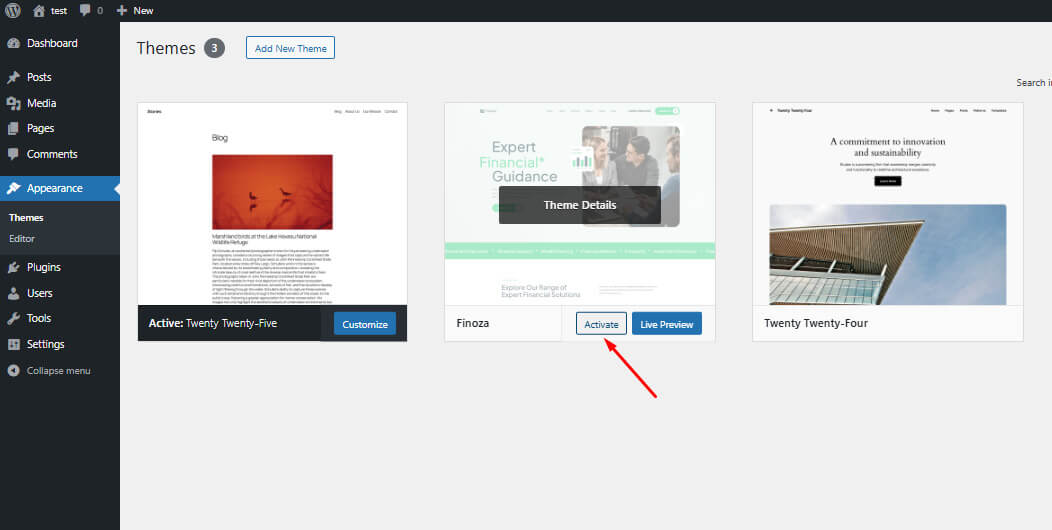This screenshot has height=530, width=1052.
Task: Collapse the admin sidebar menu
Action: coord(60,370)
